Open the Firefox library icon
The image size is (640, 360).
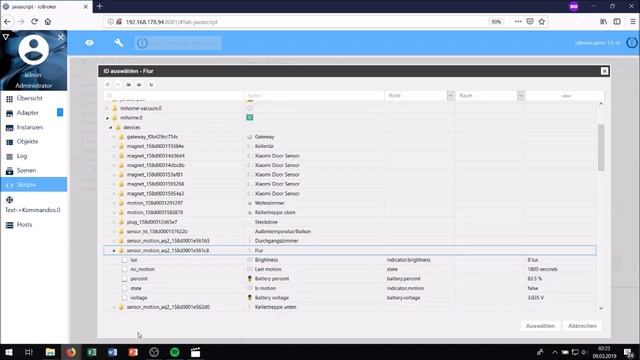coord(603,22)
